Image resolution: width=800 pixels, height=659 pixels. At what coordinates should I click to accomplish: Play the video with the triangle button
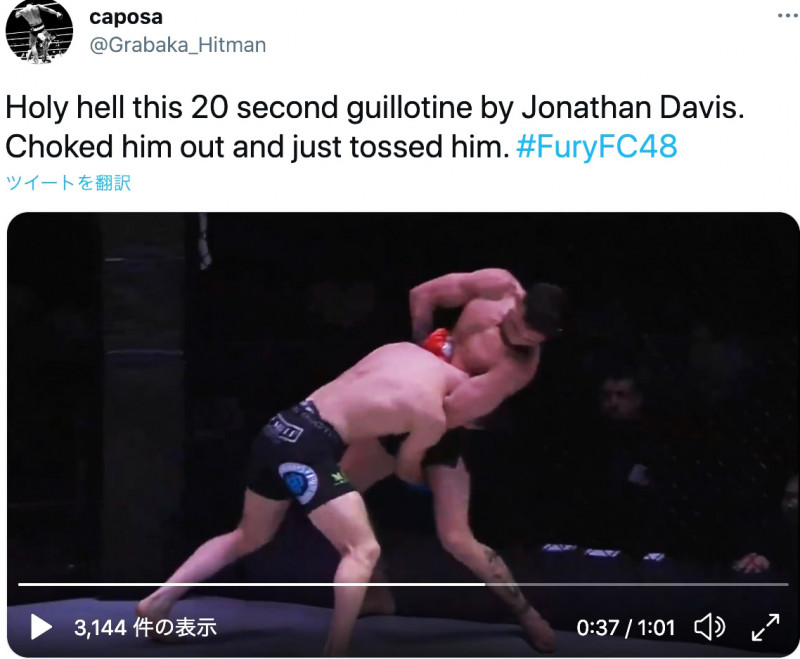41,627
